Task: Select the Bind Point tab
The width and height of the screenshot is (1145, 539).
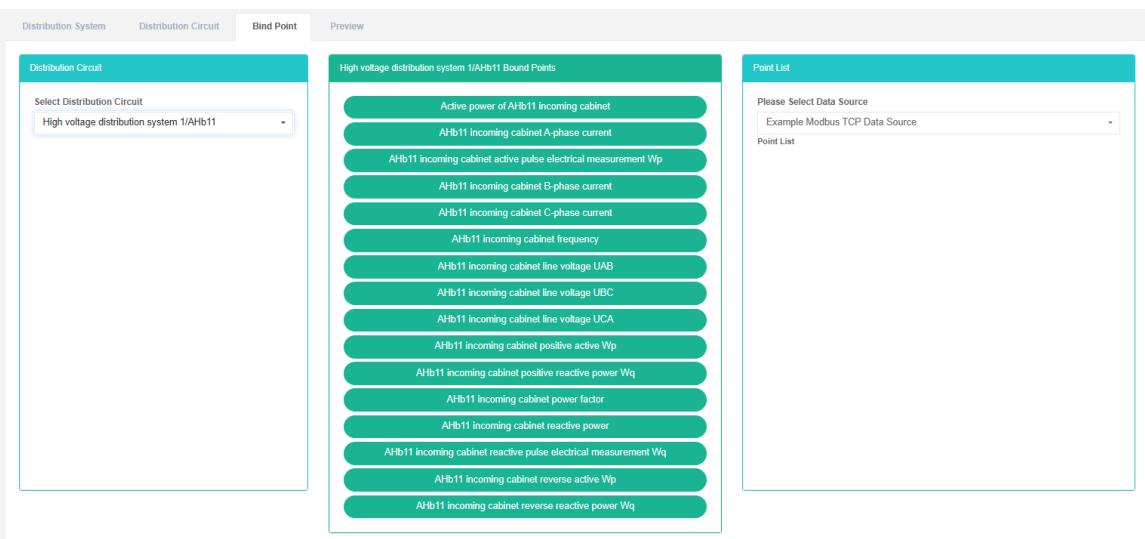Action: [273, 25]
